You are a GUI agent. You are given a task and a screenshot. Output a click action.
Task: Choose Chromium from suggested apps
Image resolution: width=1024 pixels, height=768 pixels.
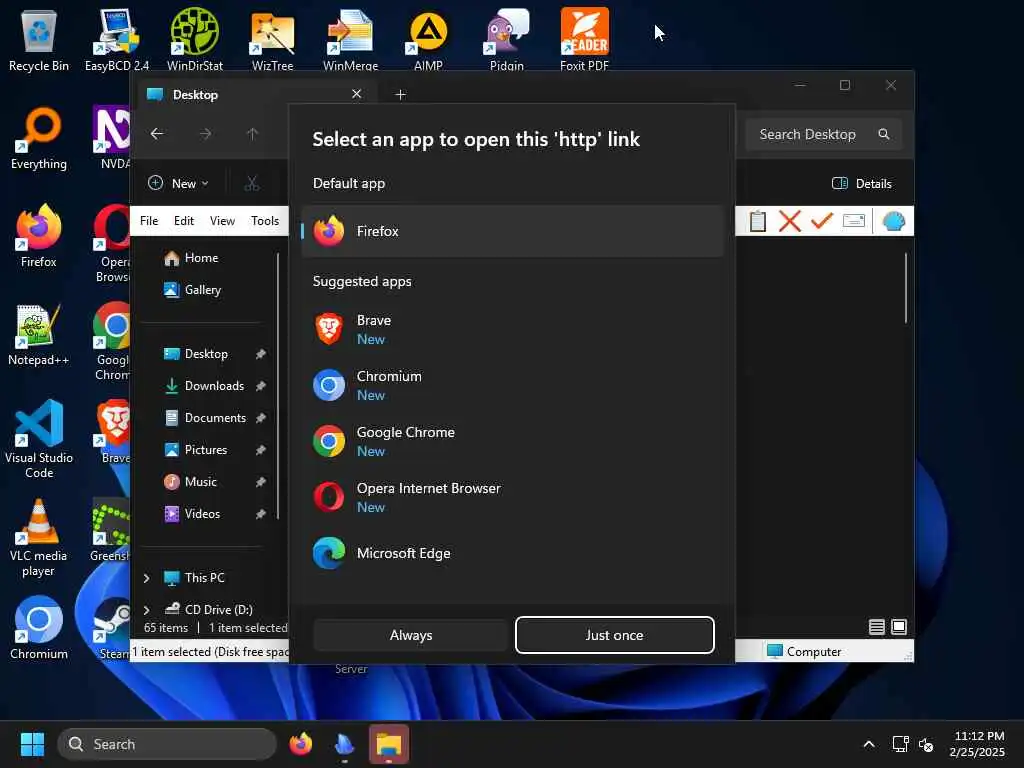(x=512, y=385)
